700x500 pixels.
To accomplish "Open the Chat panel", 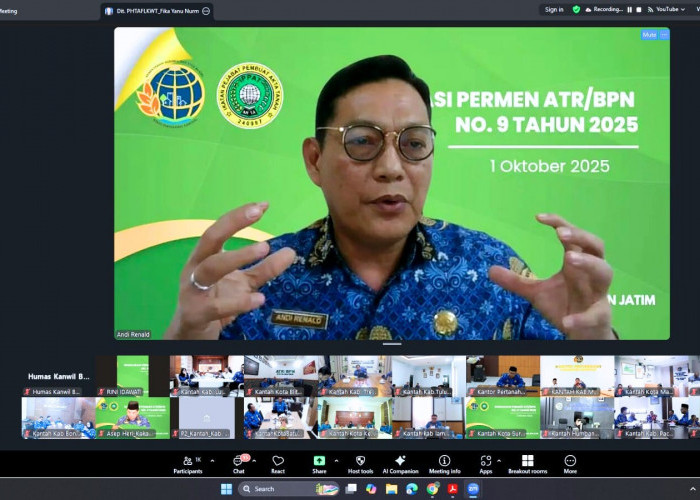I will (238, 463).
